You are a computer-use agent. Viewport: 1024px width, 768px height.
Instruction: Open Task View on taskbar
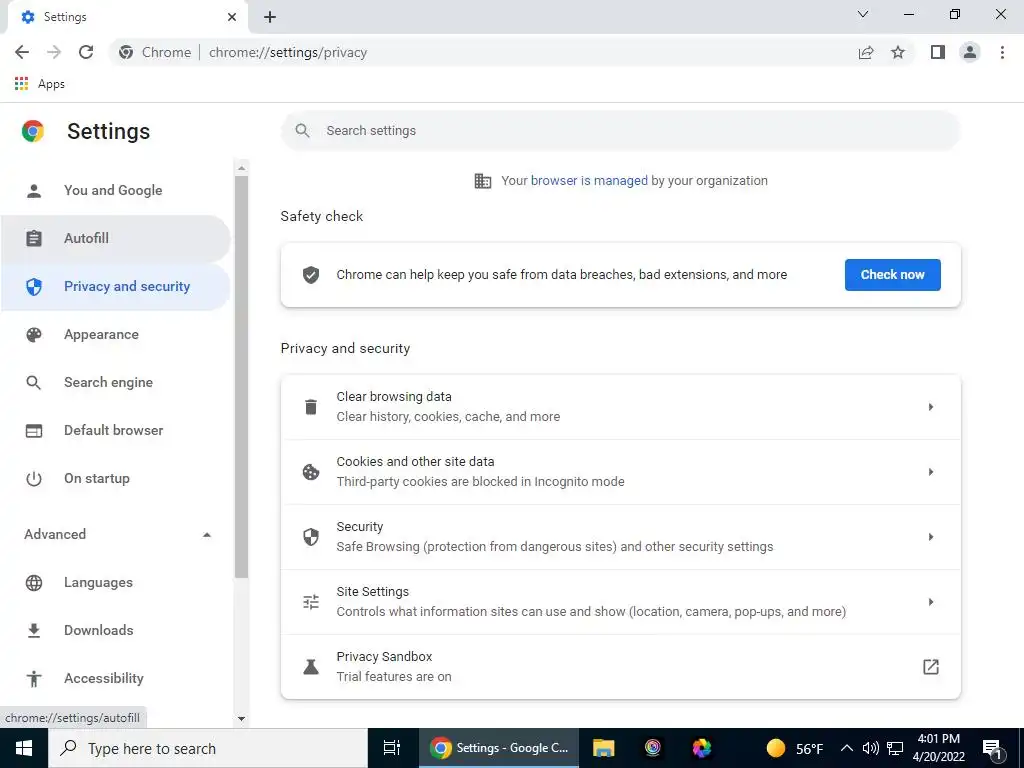[x=392, y=748]
